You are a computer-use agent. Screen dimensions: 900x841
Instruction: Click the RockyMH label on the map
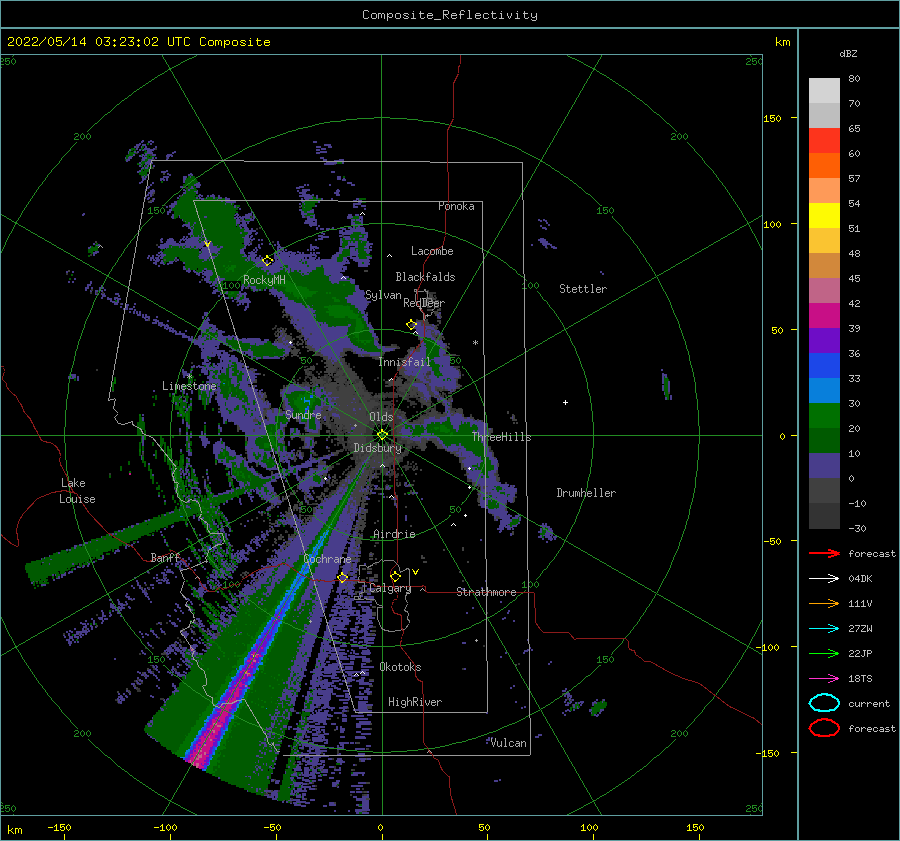[x=264, y=280]
